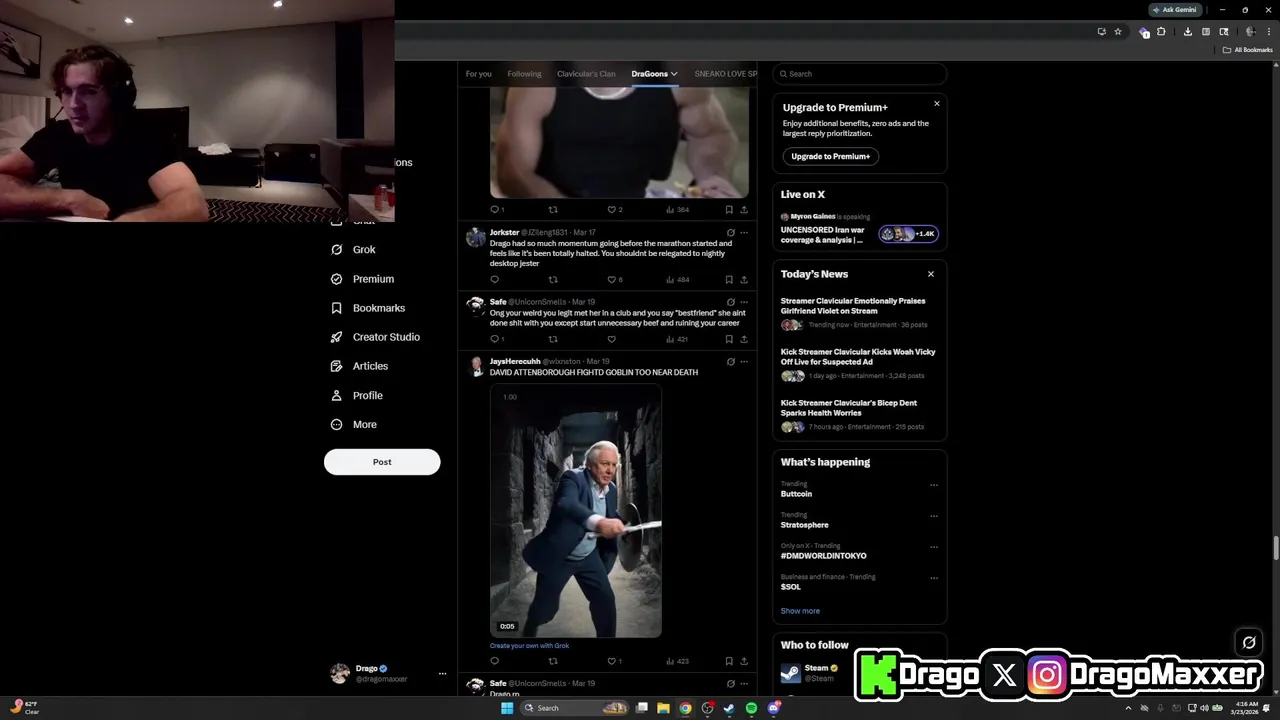
Task: Like JaysHerecuhh's Attenborough post
Action: [x=611, y=661]
